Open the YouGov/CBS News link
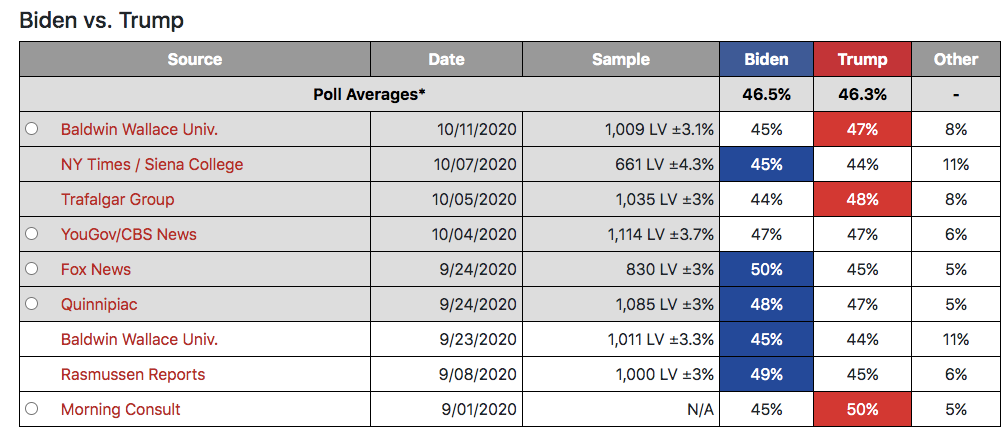1007x427 pixels. 128,234
